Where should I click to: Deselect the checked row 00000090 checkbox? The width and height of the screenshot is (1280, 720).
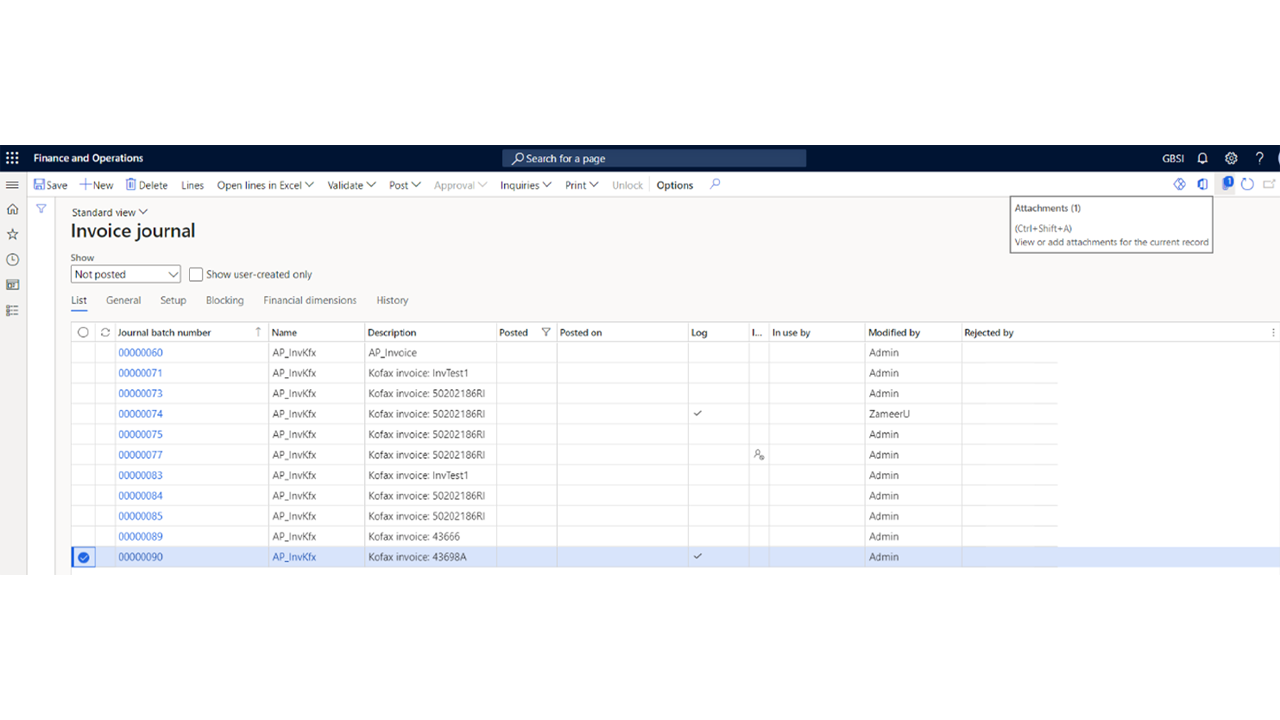click(x=84, y=557)
